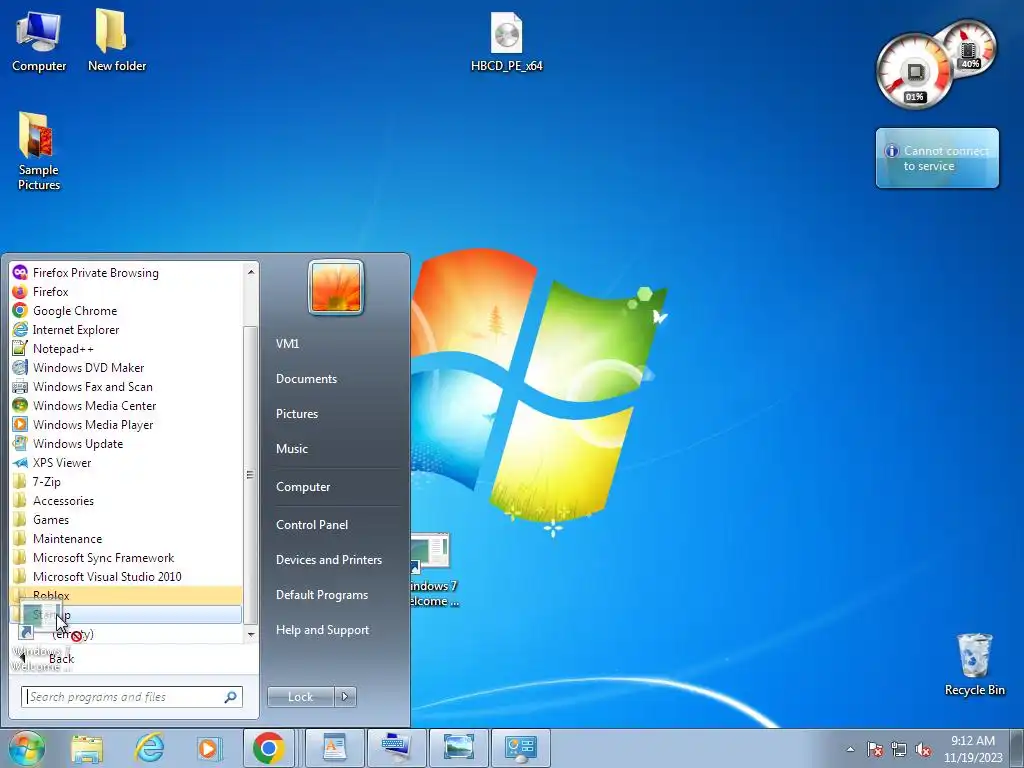Click Back to leave All Programs
This screenshot has height=768, width=1024.
61,659
